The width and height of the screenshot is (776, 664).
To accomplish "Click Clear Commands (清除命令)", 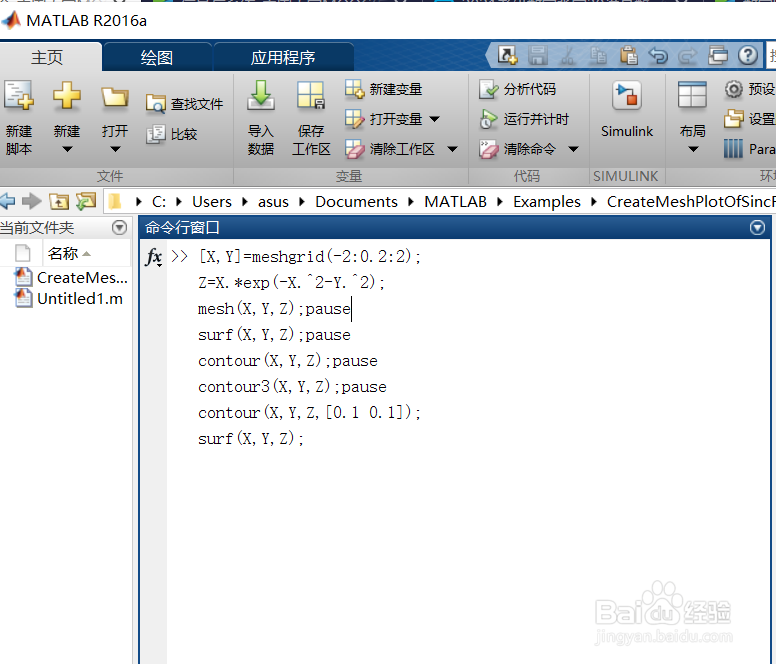I will [x=518, y=149].
